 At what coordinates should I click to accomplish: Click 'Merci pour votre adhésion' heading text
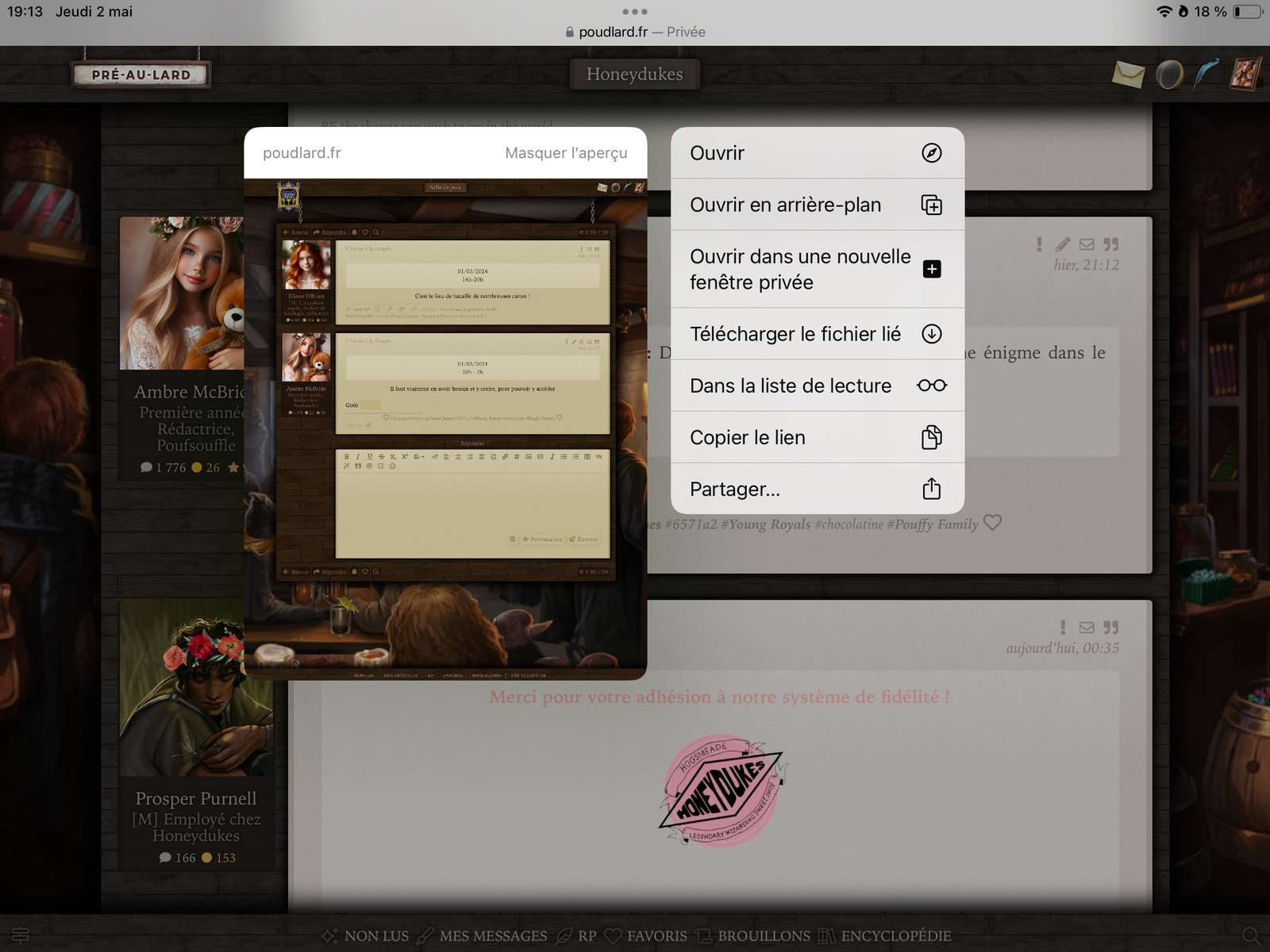[x=720, y=697]
